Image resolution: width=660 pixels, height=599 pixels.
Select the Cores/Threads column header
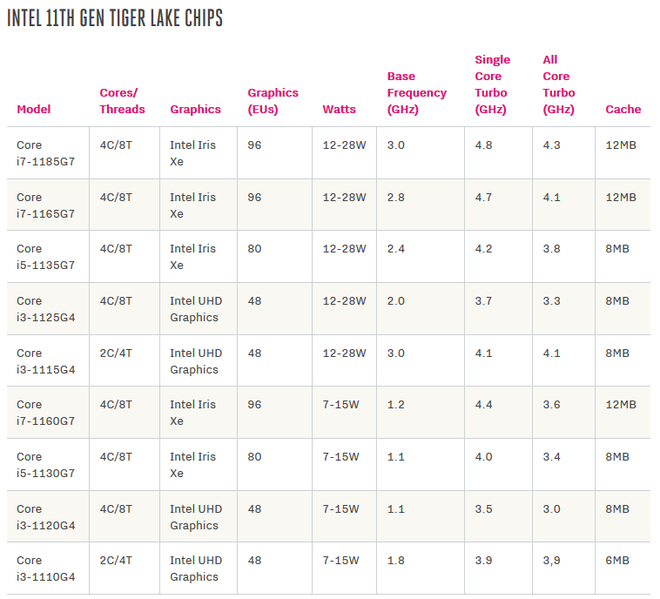pos(122,101)
